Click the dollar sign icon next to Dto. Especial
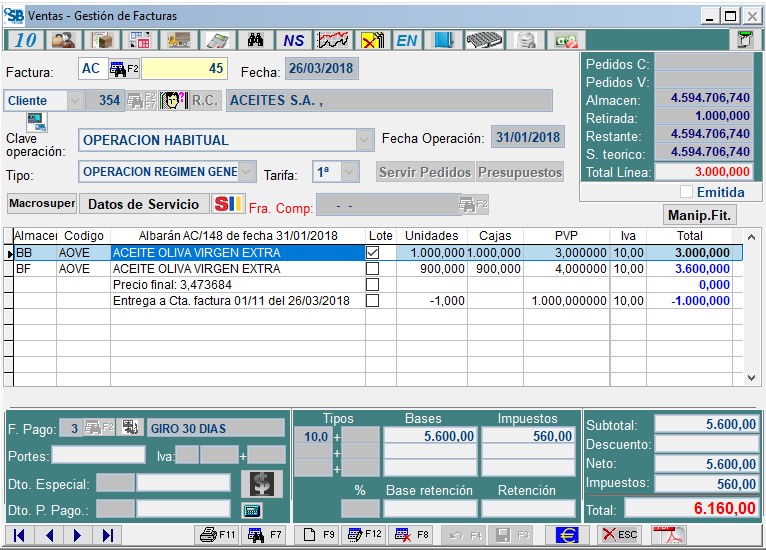The width and height of the screenshot is (766, 550). (x=261, y=484)
